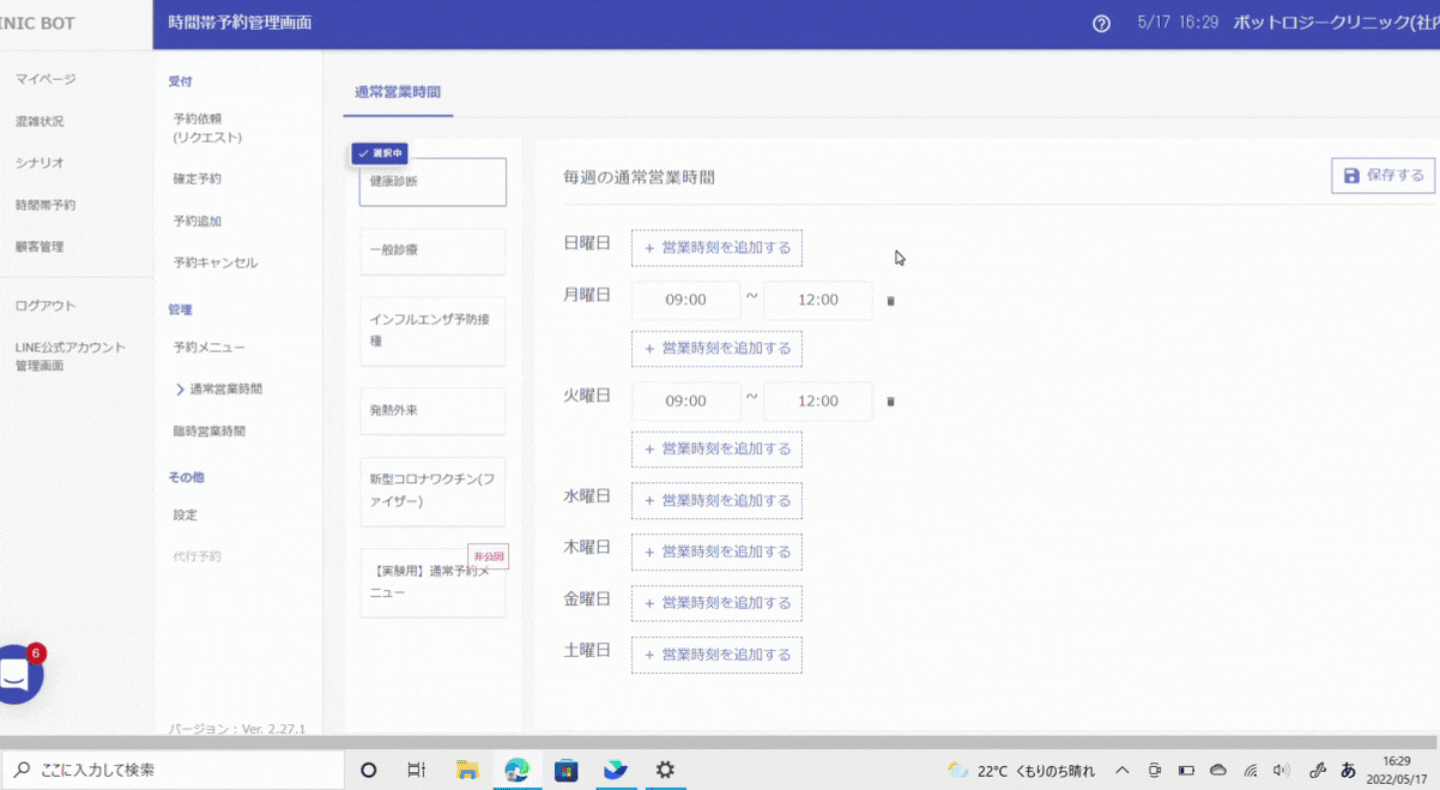Open Microsoft Edge from the taskbar

pos(517,770)
